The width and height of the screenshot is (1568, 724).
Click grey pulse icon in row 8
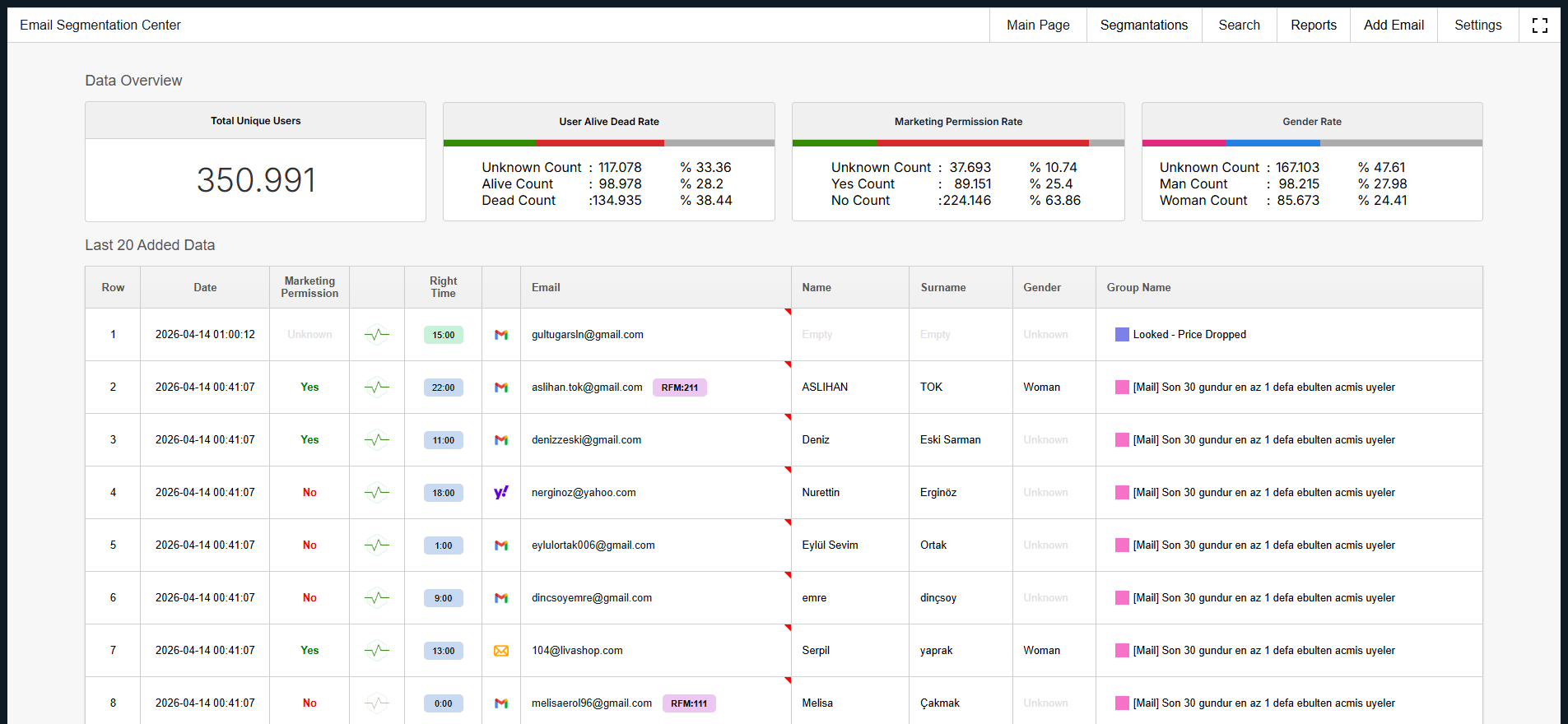click(377, 703)
